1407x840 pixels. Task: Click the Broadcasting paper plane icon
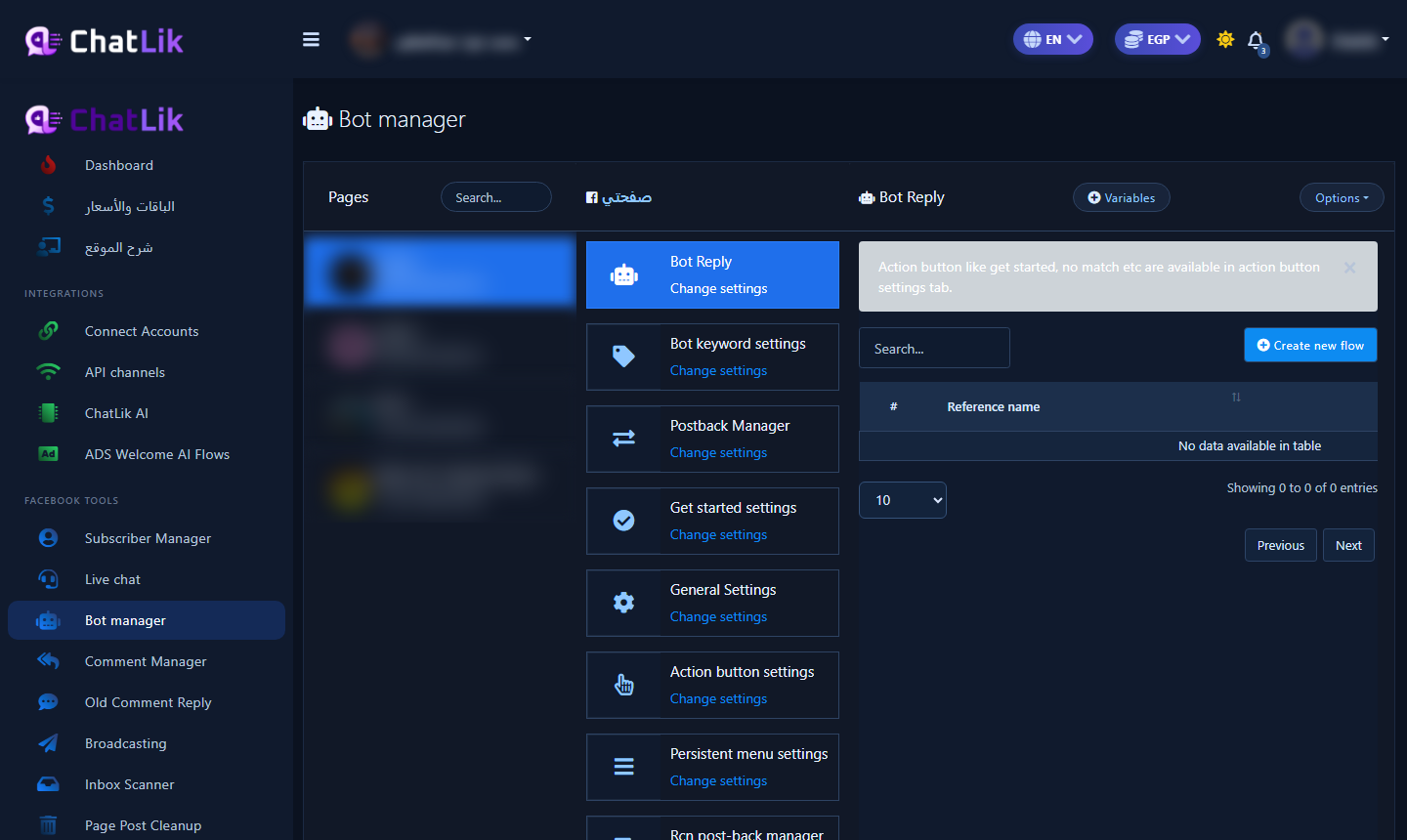pos(48,743)
